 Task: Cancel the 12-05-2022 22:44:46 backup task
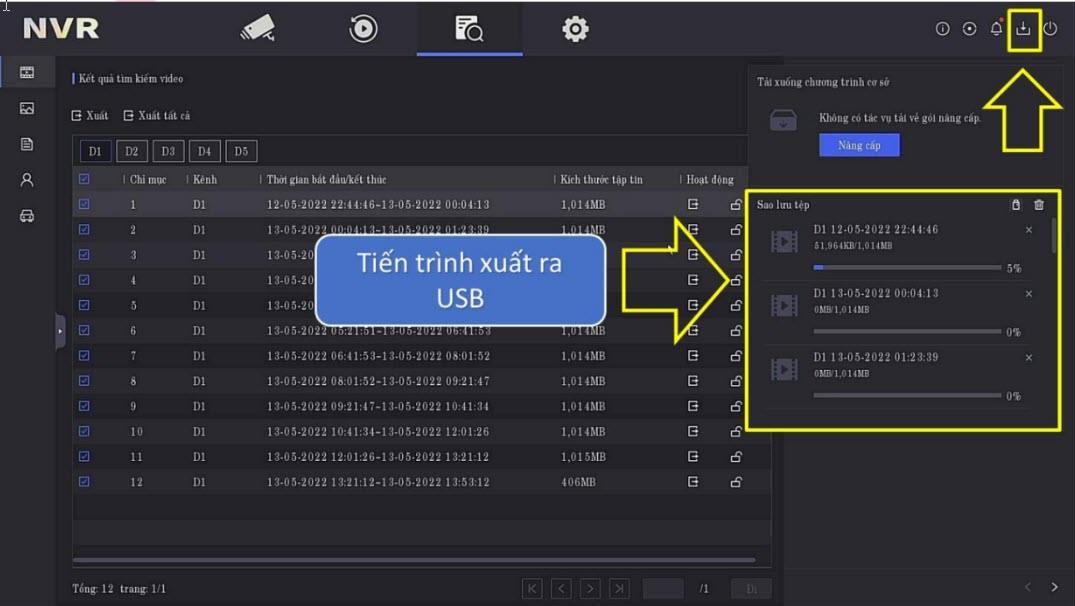(1029, 230)
